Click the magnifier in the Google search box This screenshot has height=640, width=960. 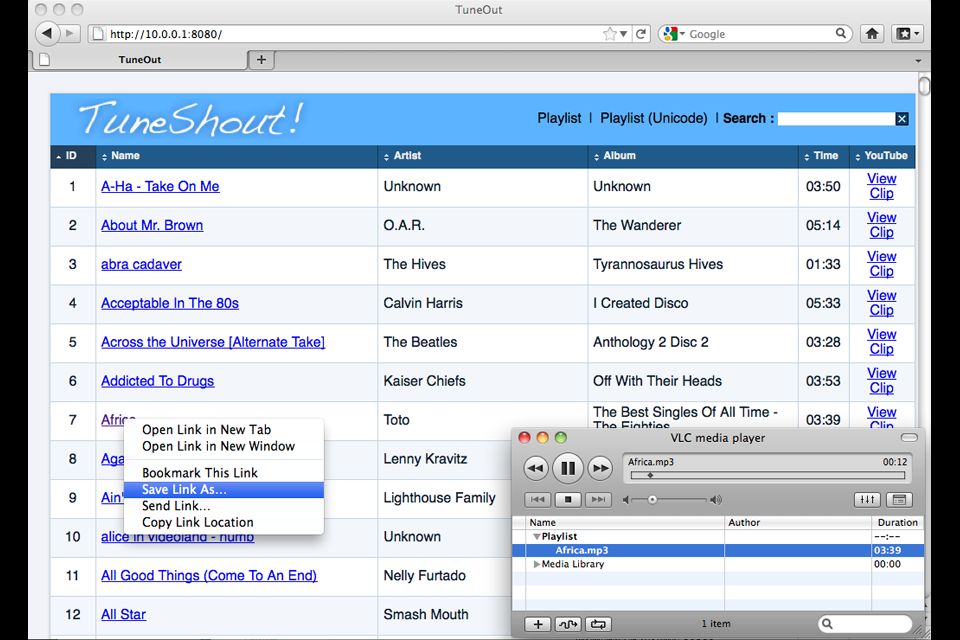[x=841, y=34]
